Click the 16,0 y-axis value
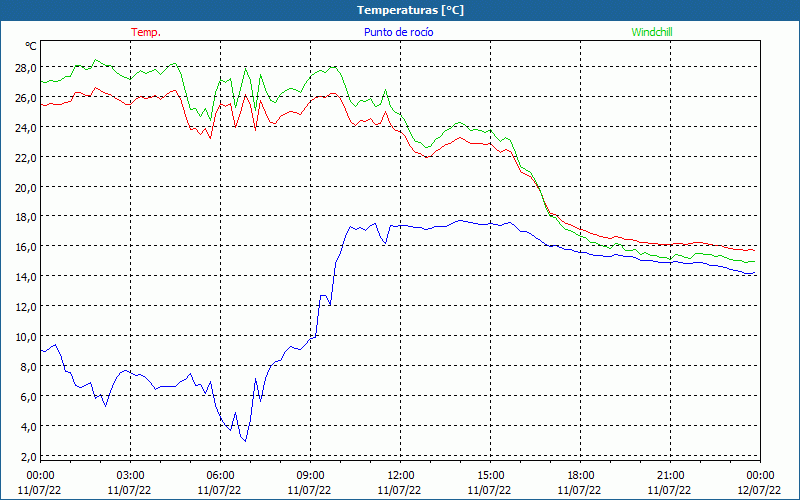Viewport: 800px width, 500px height. click(26, 247)
